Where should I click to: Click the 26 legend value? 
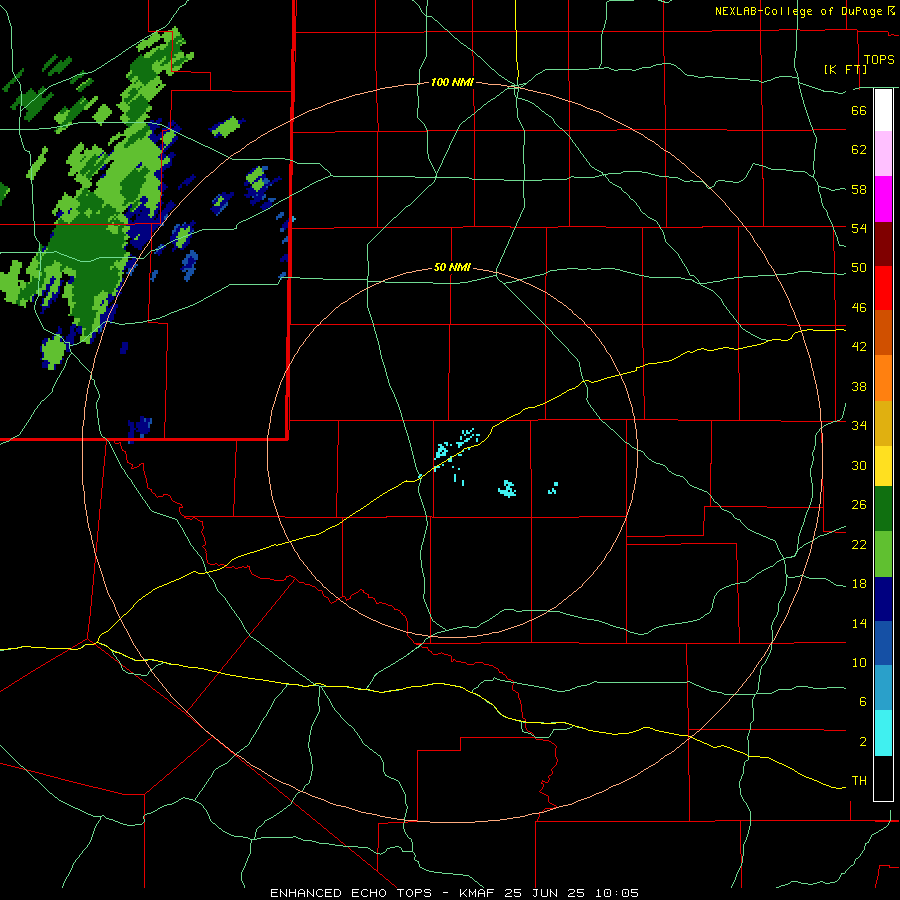click(859, 505)
